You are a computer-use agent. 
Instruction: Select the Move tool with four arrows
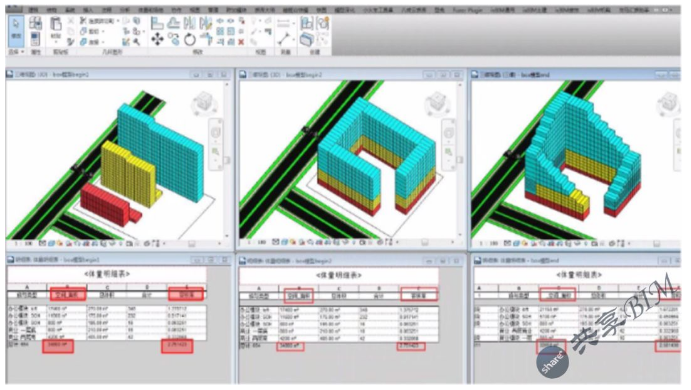157,40
